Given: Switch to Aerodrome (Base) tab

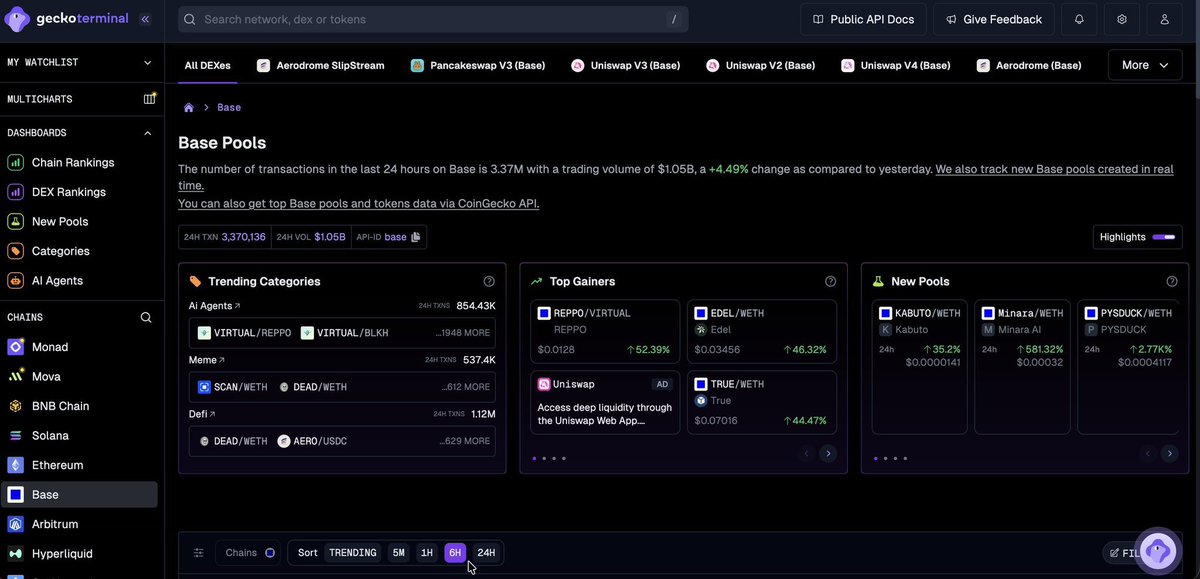Looking at the screenshot, I should (1030, 65).
